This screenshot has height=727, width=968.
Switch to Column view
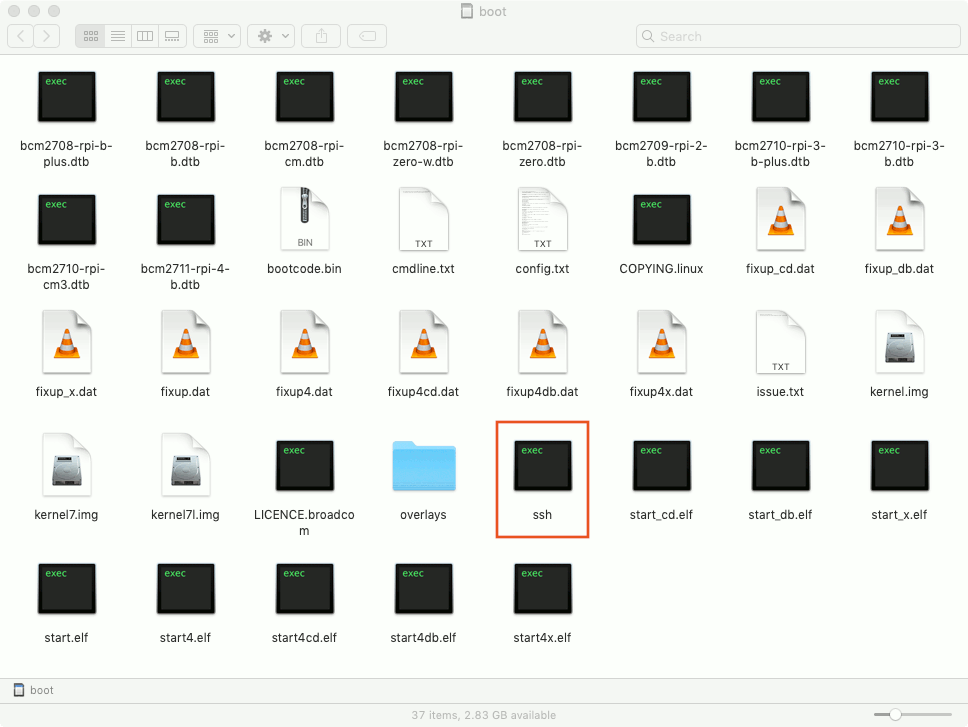tap(144, 35)
